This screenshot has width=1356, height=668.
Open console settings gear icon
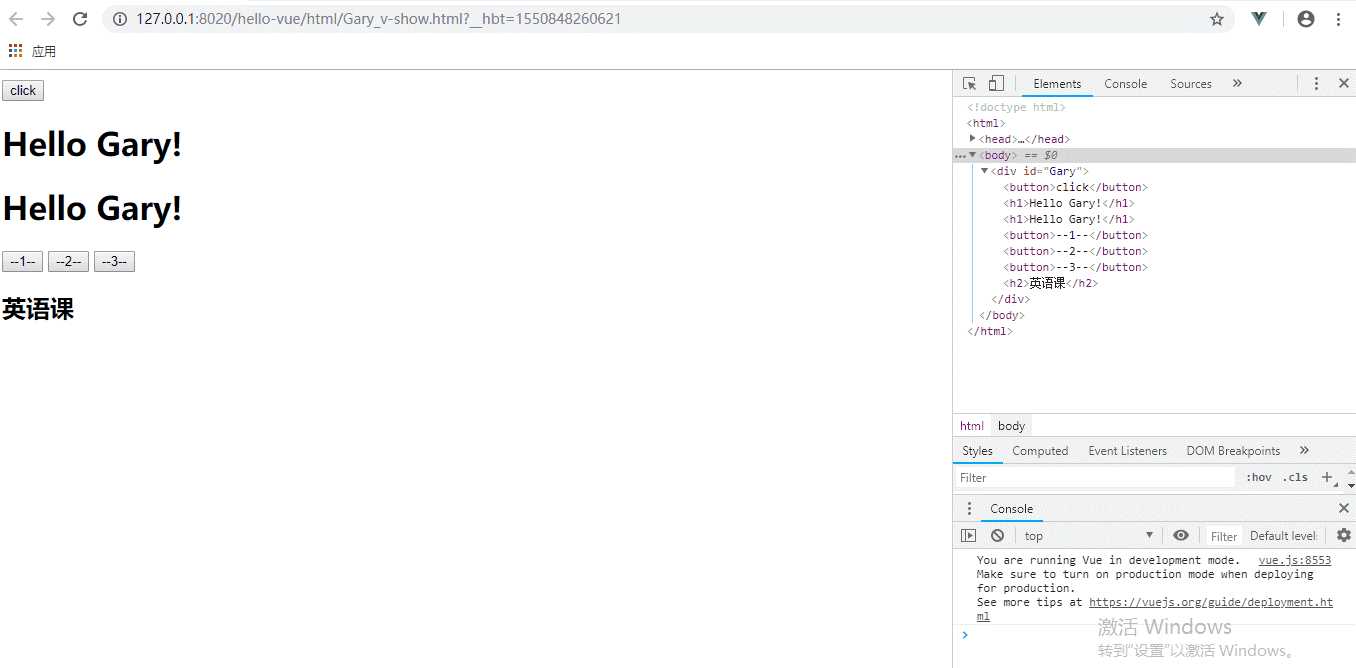coord(1343,536)
